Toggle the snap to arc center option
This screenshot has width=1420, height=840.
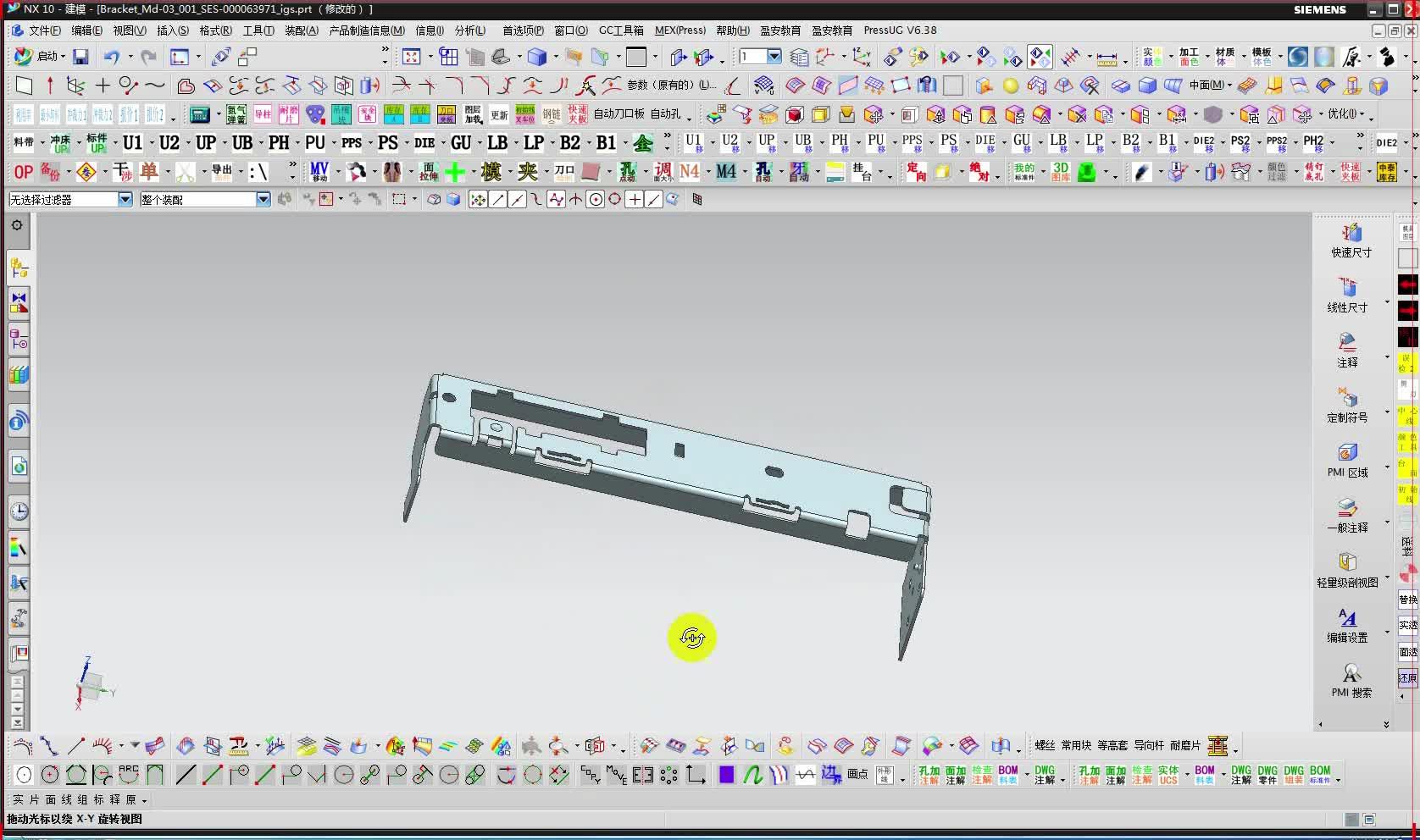click(596, 200)
